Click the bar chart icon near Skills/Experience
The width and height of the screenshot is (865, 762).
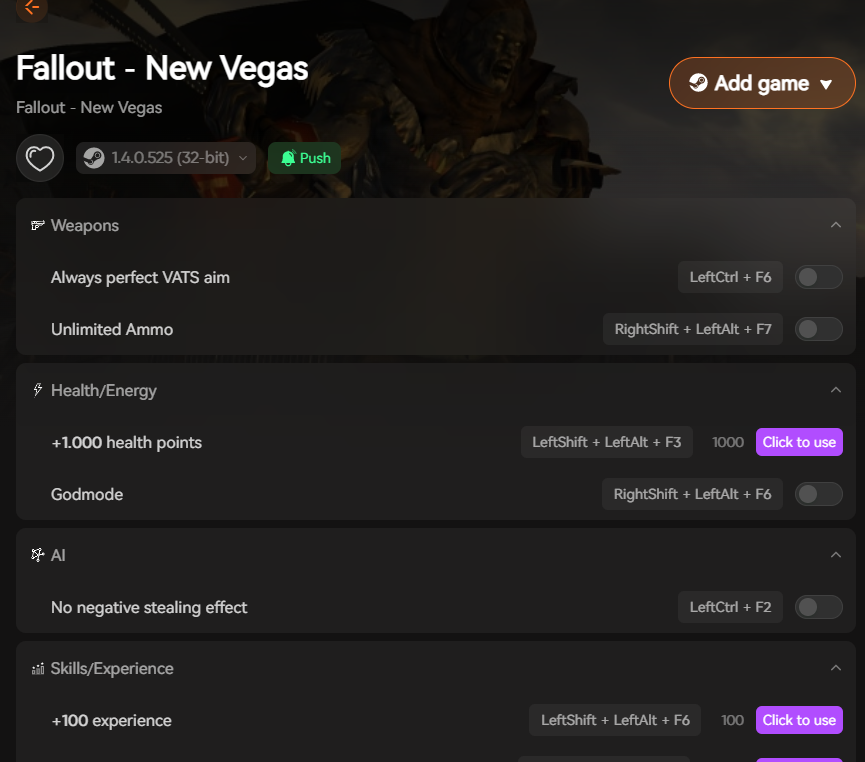[x=37, y=668]
